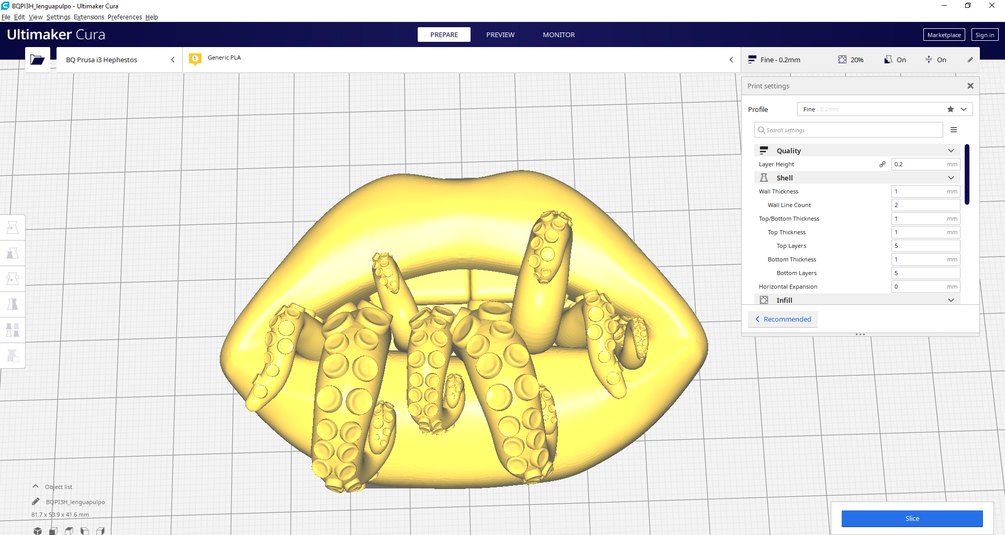Collapse the Object list

[35, 486]
